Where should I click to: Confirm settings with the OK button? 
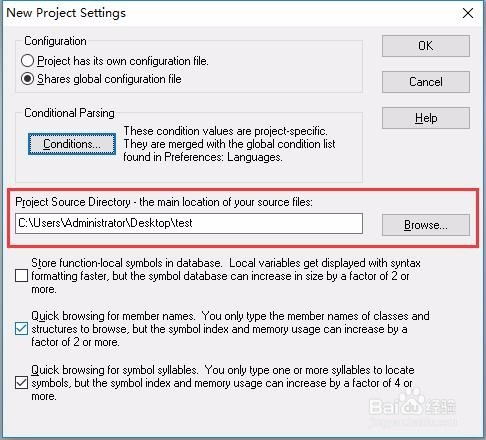[426, 46]
